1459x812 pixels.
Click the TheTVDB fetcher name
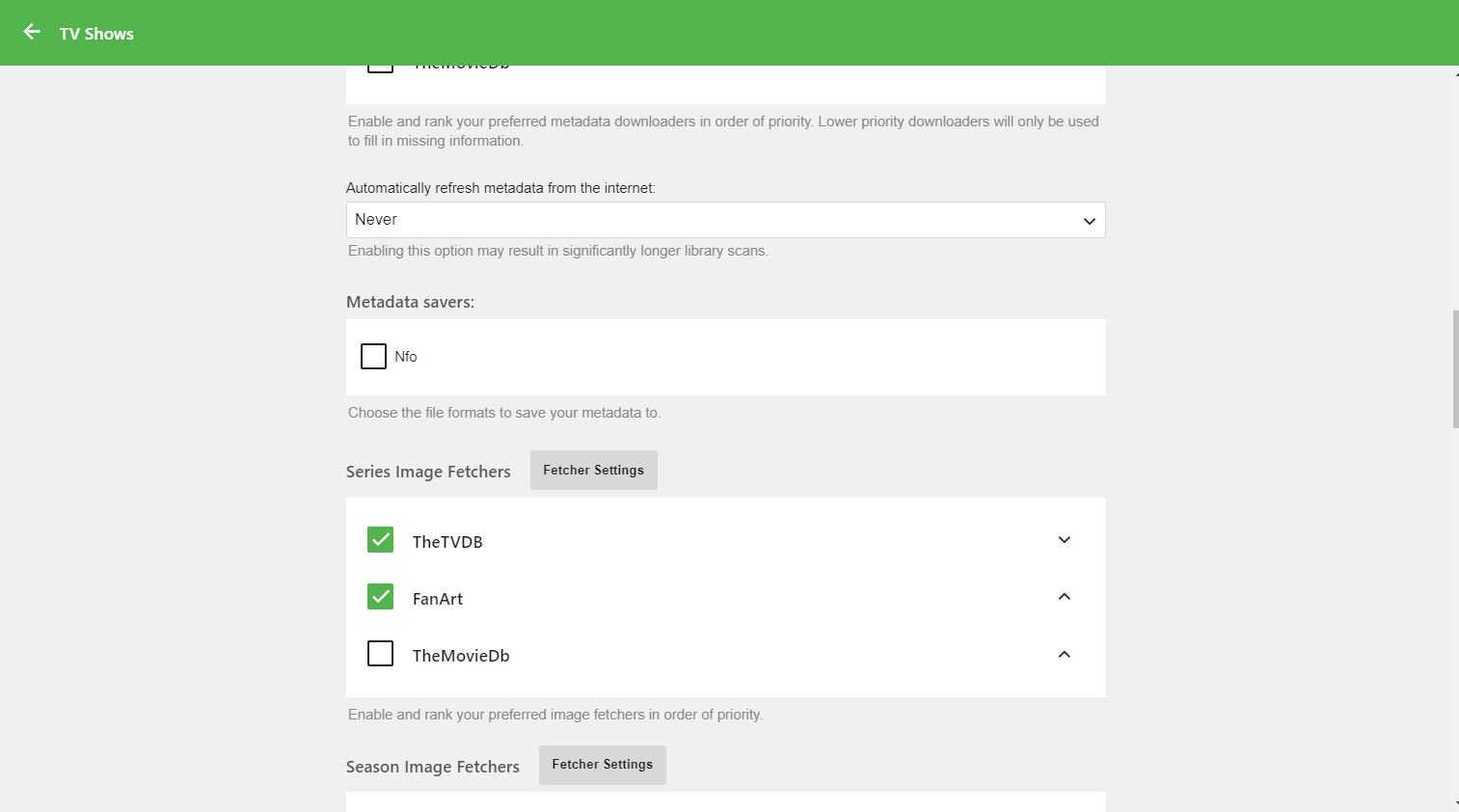point(447,542)
